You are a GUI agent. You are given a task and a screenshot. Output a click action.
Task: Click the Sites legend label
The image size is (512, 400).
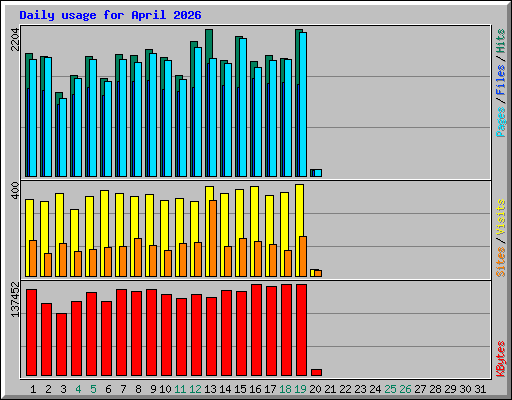point(501,262)
